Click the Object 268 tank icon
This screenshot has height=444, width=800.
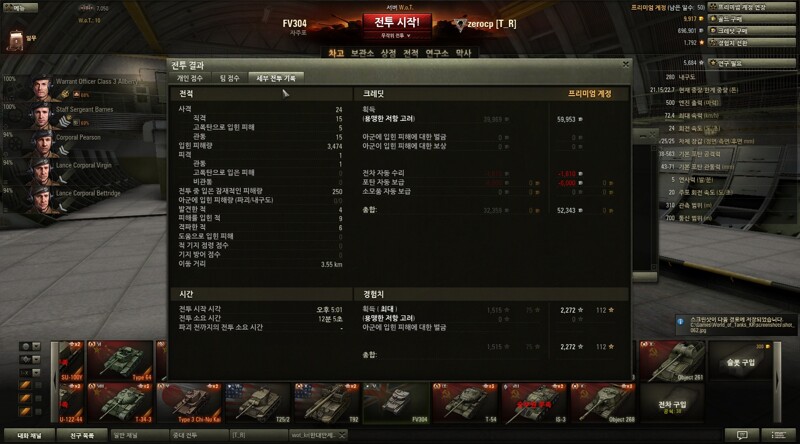coord(603,404)
